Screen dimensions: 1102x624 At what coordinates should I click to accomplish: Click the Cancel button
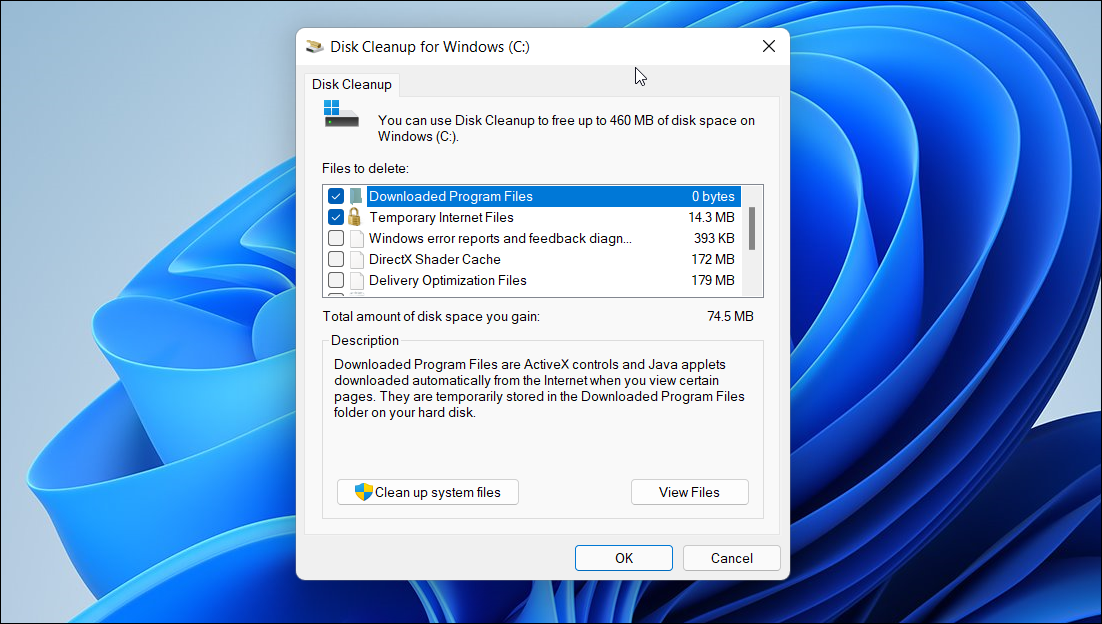pyautogui.click(x=731, y=558)
